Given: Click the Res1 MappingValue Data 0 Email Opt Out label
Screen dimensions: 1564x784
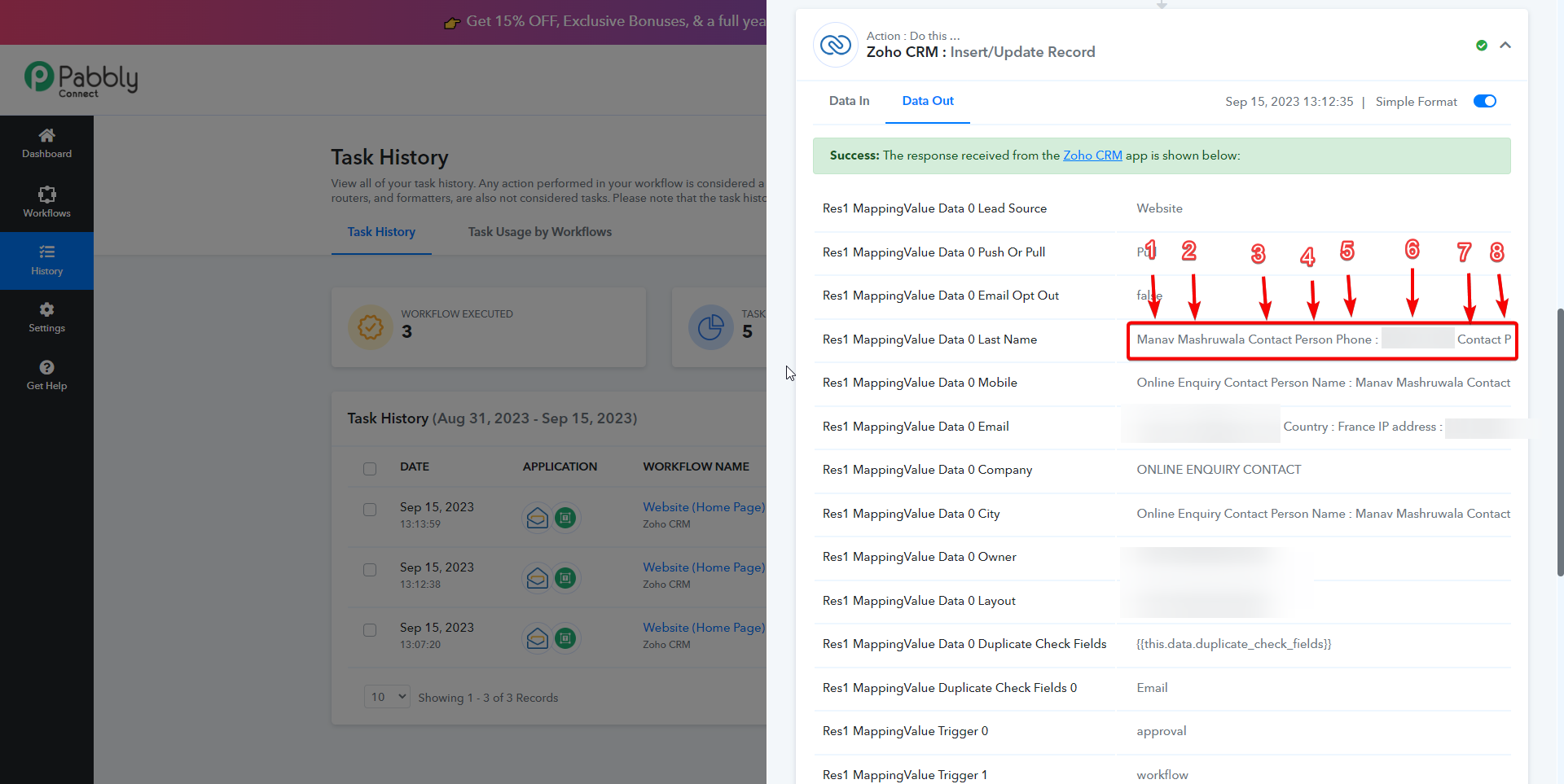Looking at the screenshot, I should point(941,296).
